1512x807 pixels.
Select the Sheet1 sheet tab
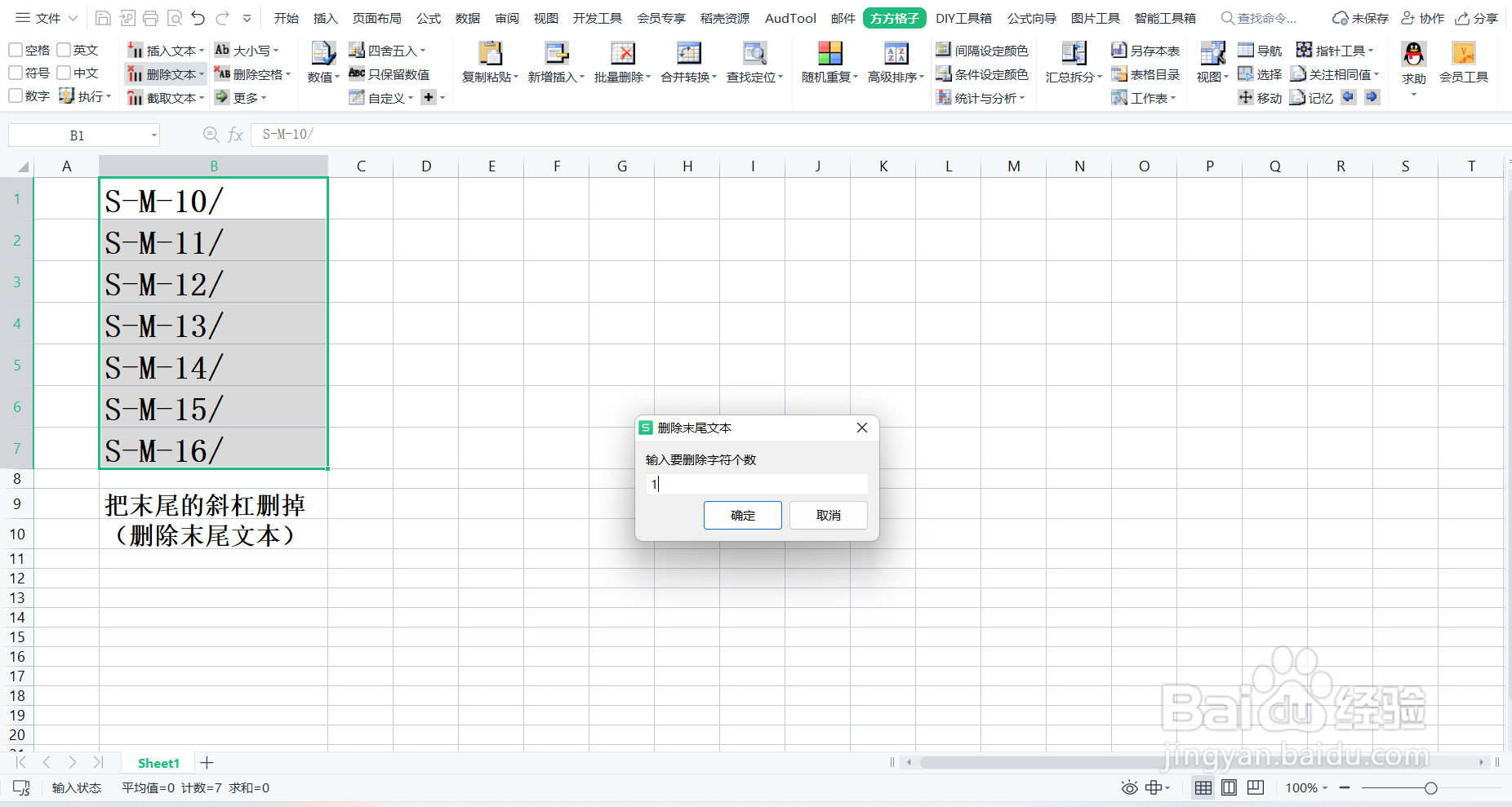coord(158,763)
